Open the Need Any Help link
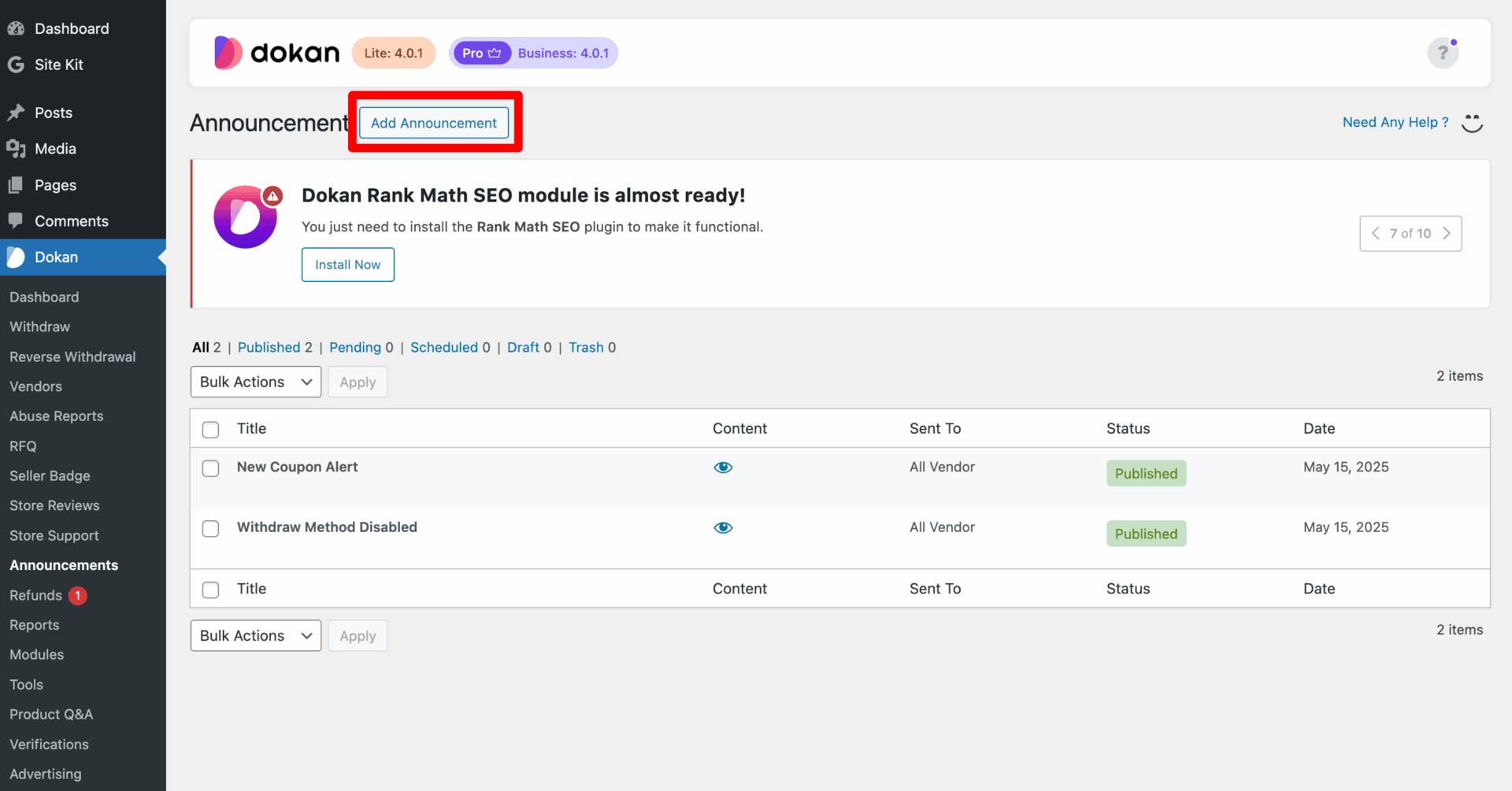The image size is (1512, 791). click(1395, 122)
